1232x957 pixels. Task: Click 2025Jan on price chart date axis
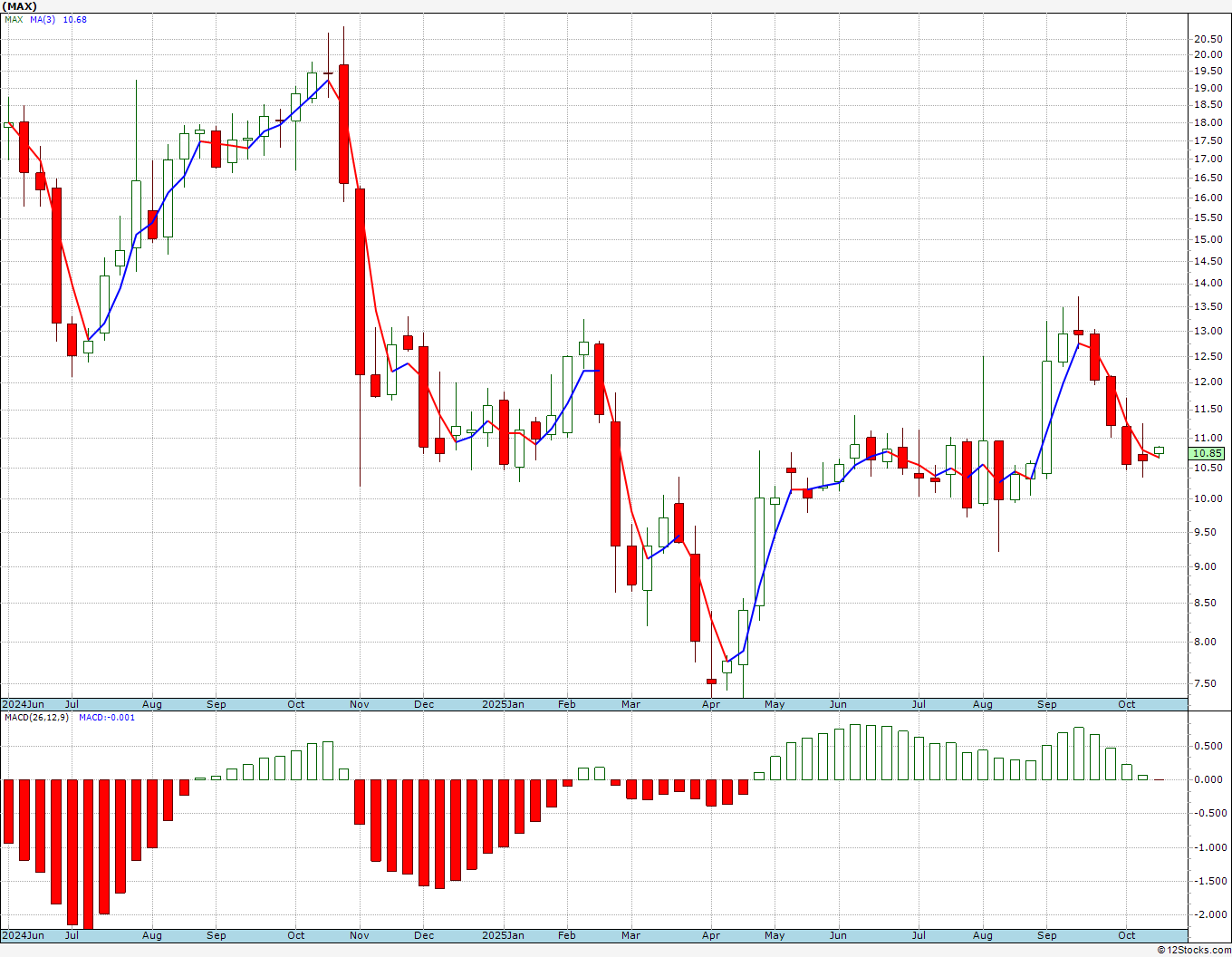coord(503,704)
